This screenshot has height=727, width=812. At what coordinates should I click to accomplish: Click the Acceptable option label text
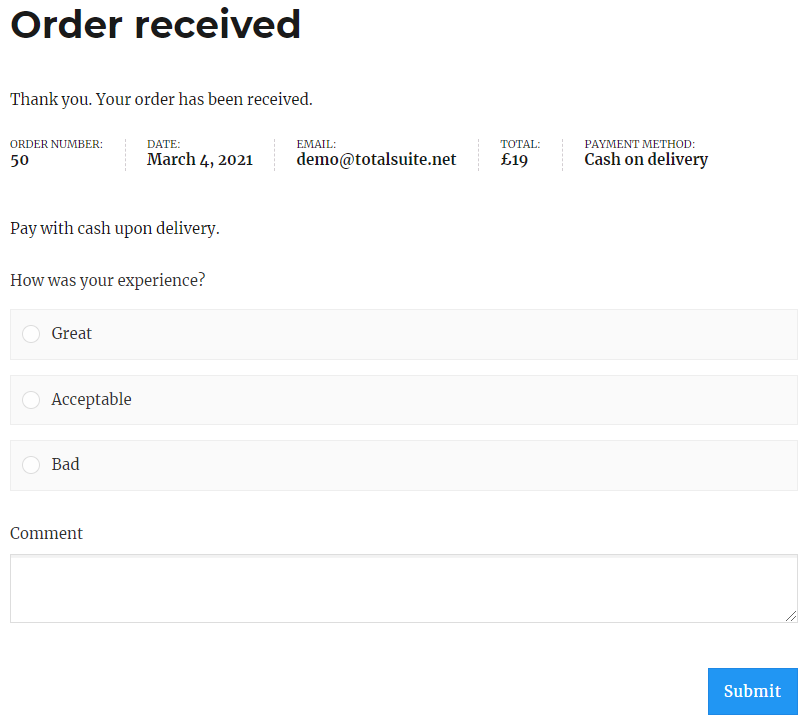point(91,400)
